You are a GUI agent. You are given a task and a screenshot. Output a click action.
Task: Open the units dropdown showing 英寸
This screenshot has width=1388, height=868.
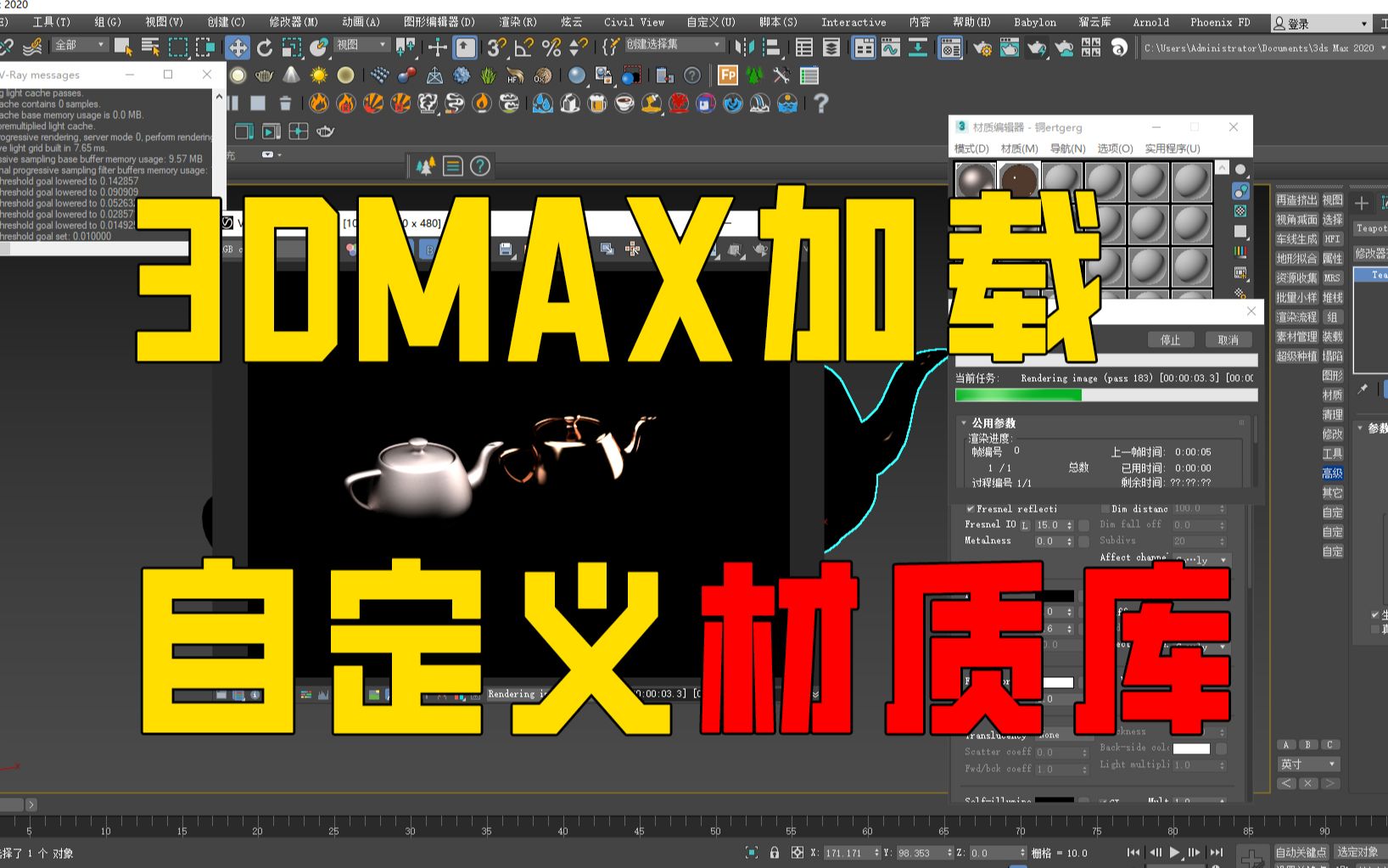pyautogui.click(x=1308, y=764)
